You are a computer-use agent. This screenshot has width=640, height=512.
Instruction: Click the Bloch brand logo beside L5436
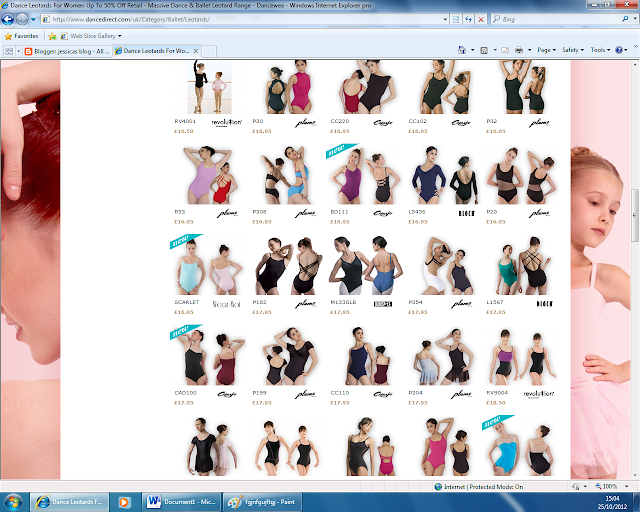tap(467, 213)
